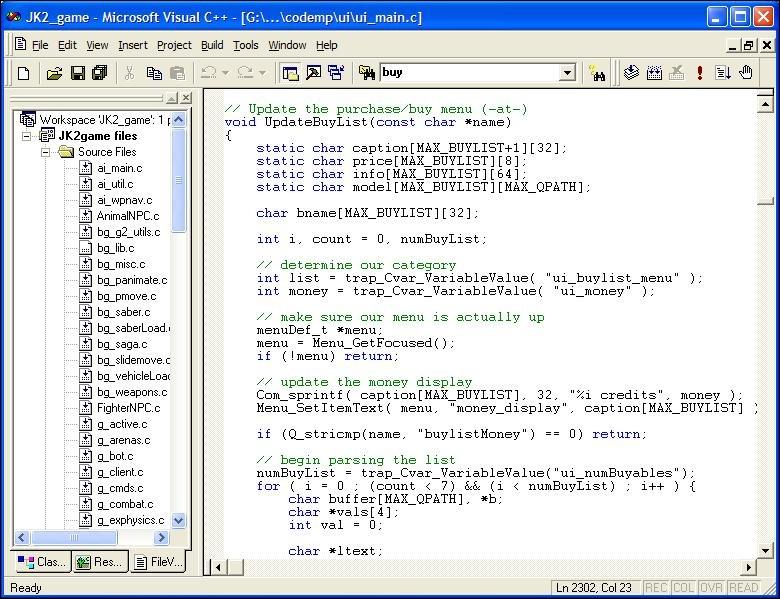The width and height of the screenshot is (780, 599).
Task: Open the Build menu
Action: point(212,45)
